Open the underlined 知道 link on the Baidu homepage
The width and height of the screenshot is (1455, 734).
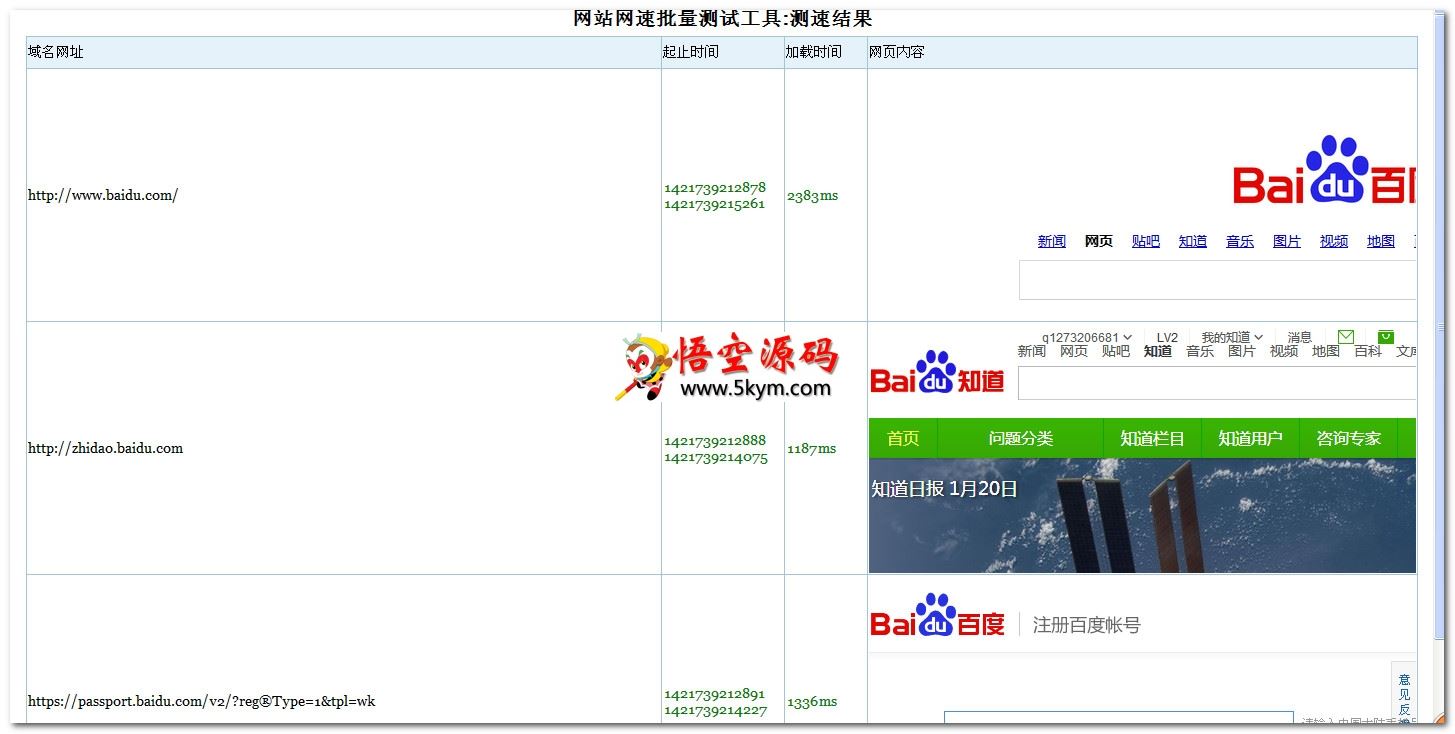click(1193, 241)
